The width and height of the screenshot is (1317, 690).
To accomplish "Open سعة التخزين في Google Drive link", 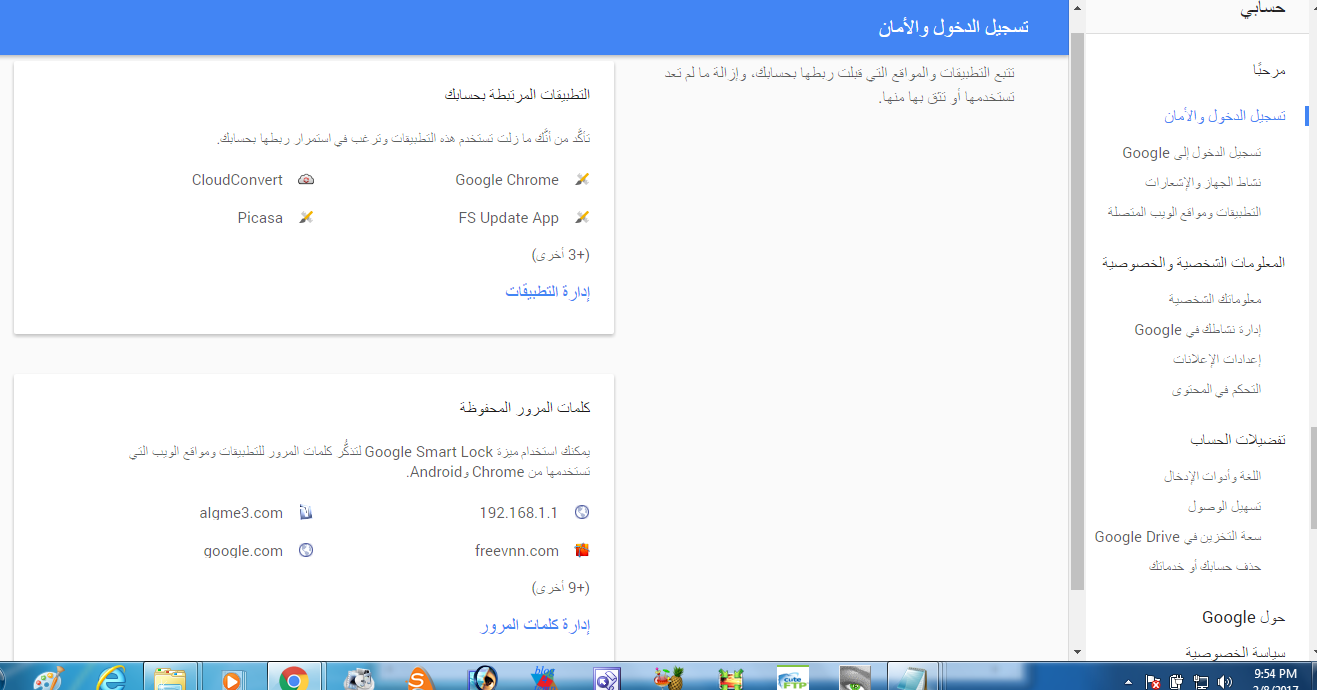I will (x=1178, y=537).
